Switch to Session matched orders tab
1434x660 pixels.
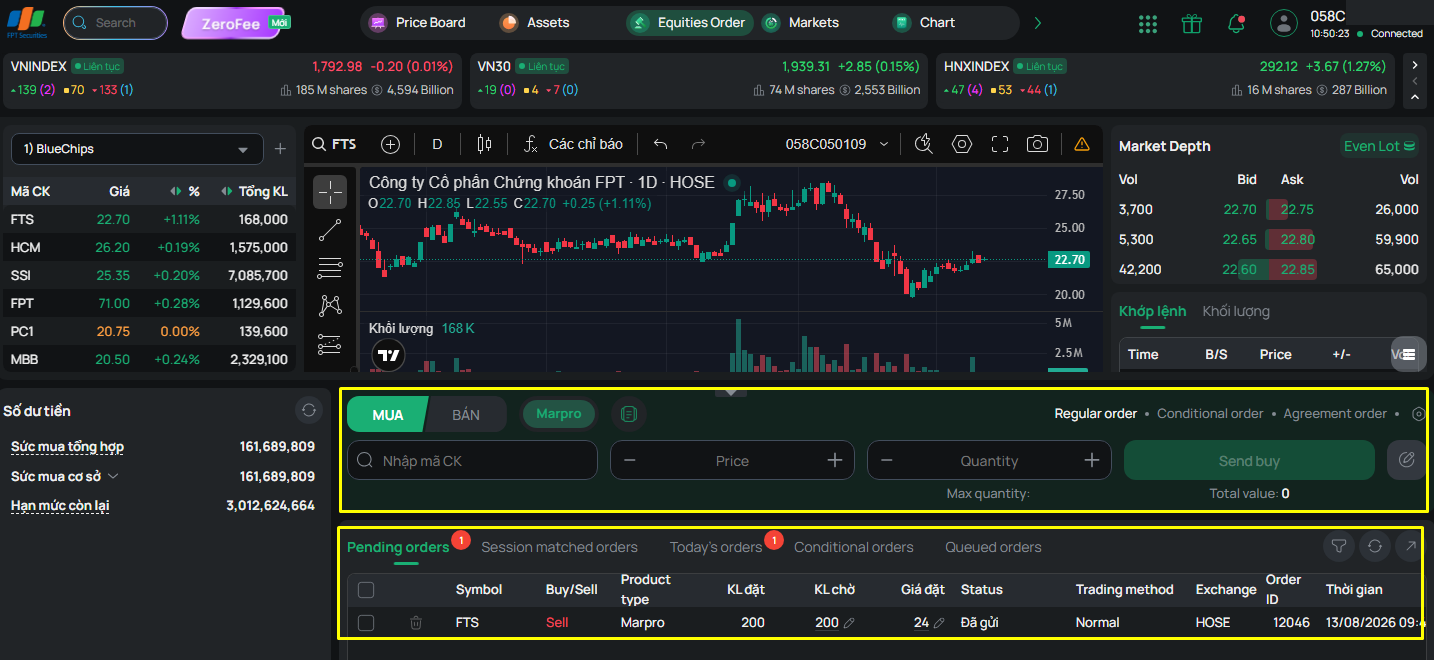click(x=559, y=547)
